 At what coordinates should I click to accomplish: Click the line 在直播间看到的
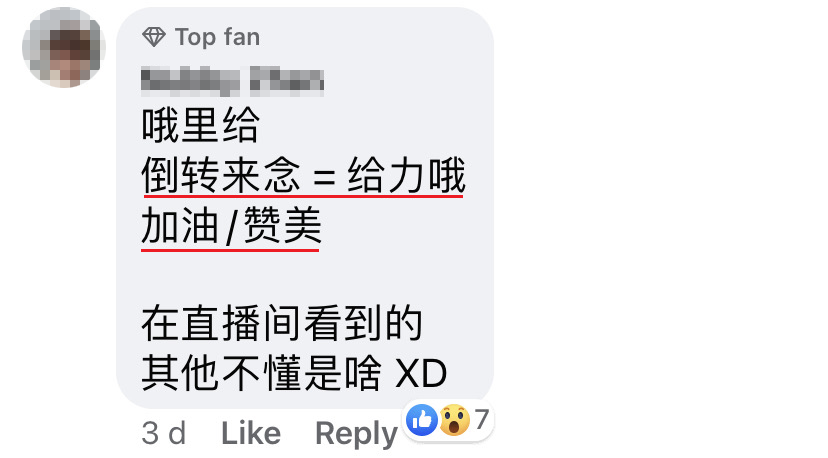[x=282, y=324]
